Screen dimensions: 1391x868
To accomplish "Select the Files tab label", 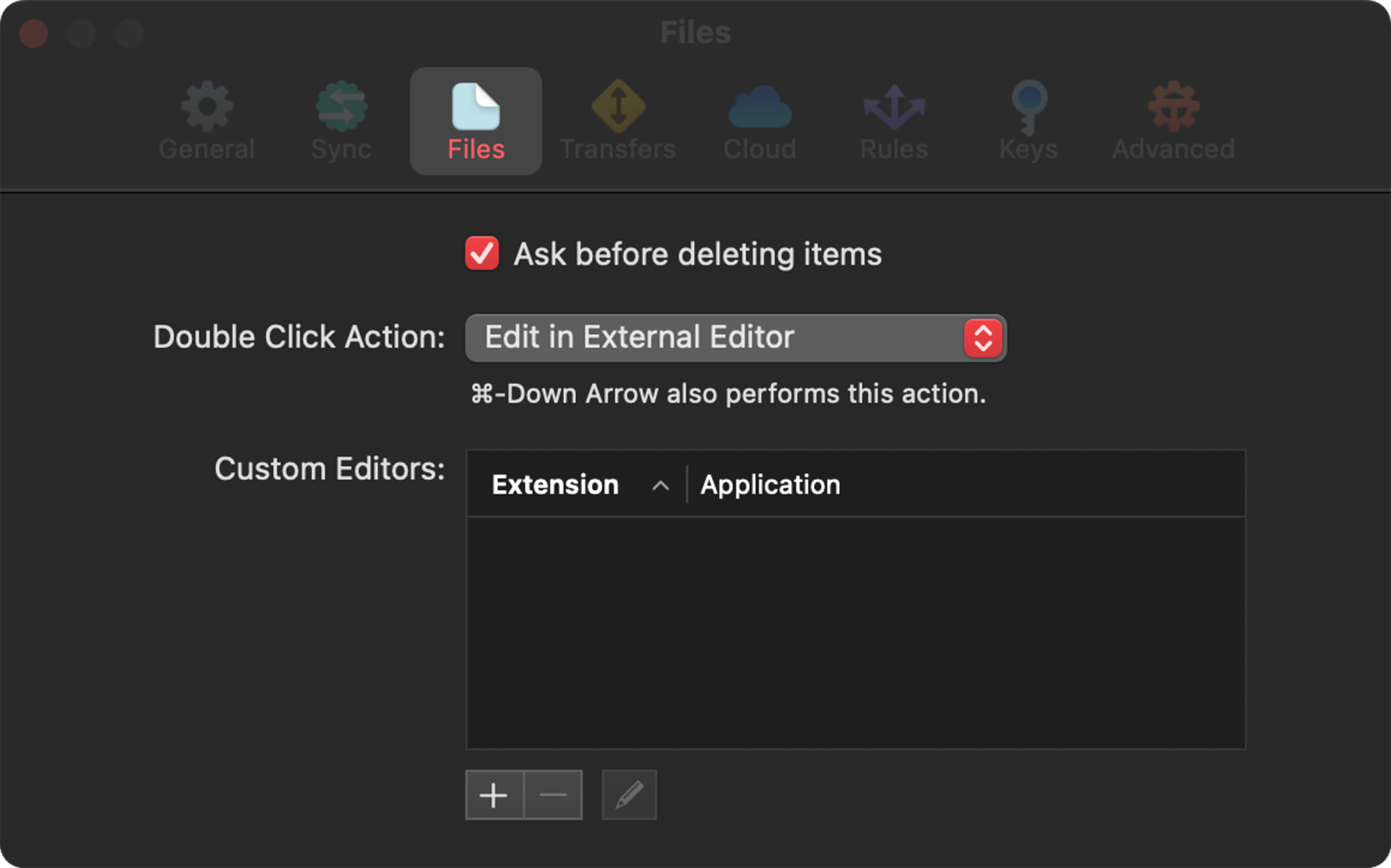I will click(475, 149).
